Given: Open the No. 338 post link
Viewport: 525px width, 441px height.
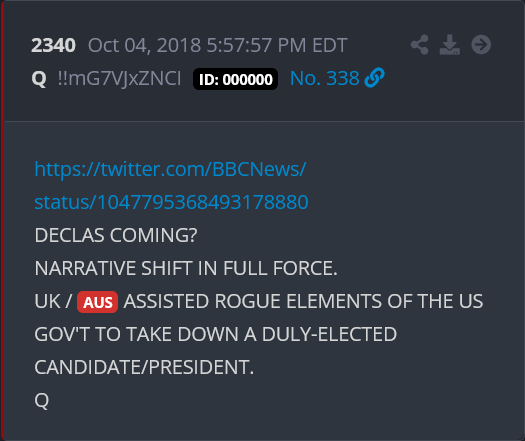Looking at the screenshot, I should coord(324,78).
